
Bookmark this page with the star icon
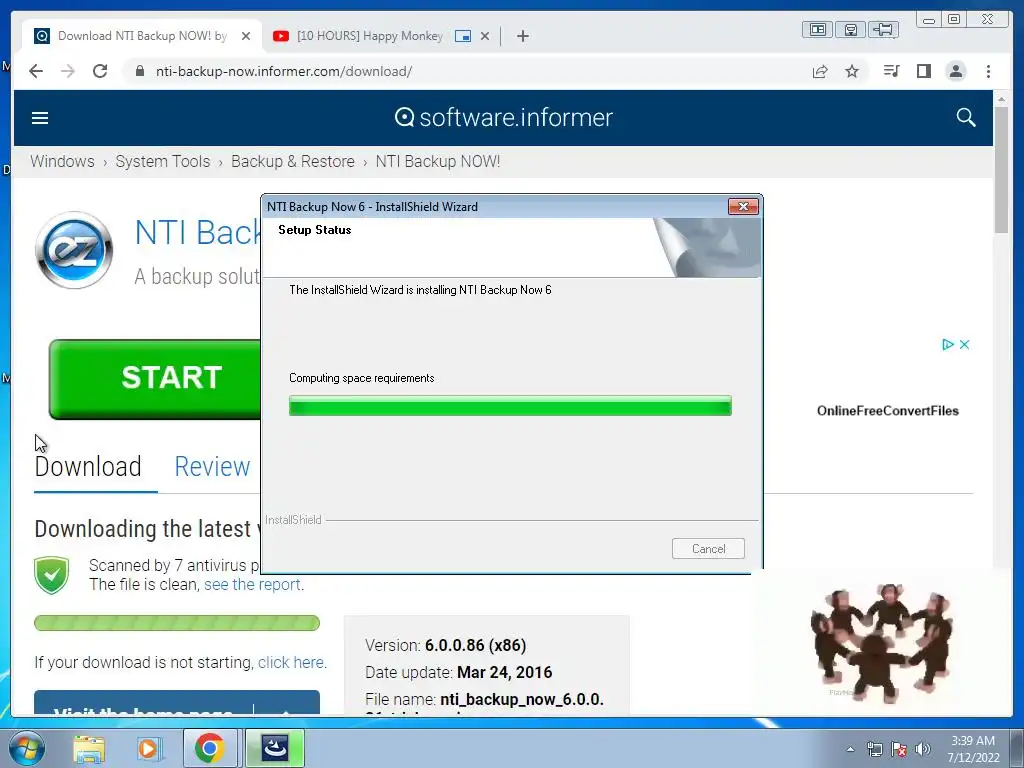(x=852, y=71)
